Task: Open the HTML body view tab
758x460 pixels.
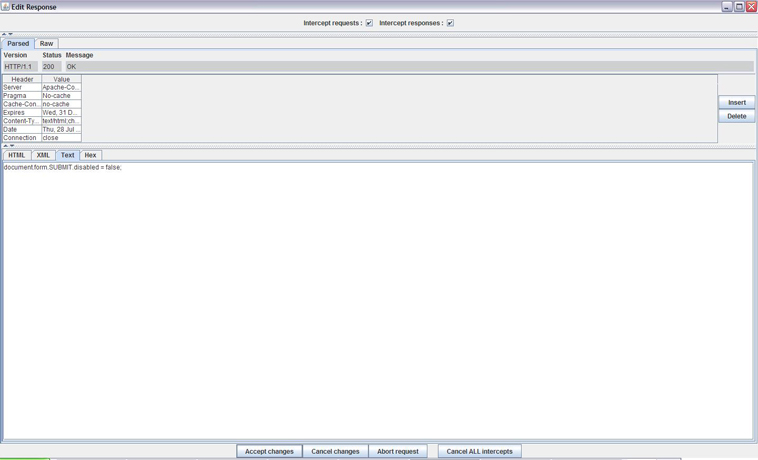Action: [x=17, y=155]
